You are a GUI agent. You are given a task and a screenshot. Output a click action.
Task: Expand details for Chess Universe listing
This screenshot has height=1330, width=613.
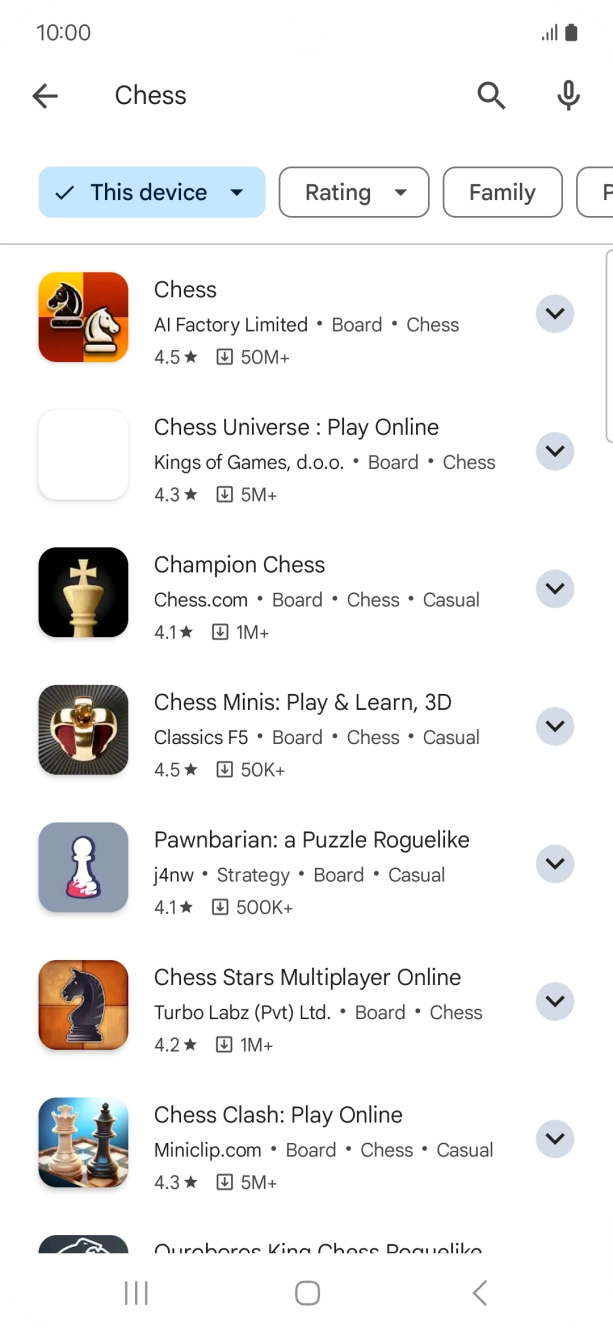tap(555, 451)
